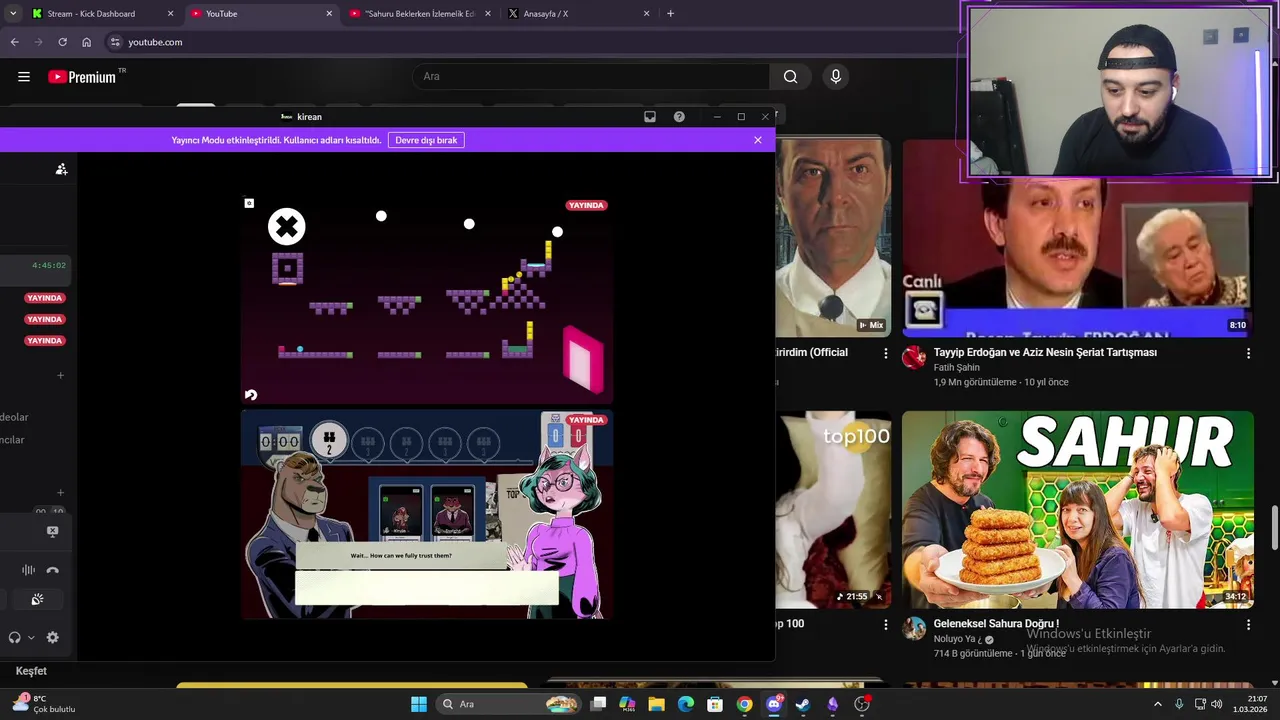The height and width of the screenshot is (720, 1280).
Task: Dismiss the purple Yayıncı Modu banner
Action: pos(758,140)
